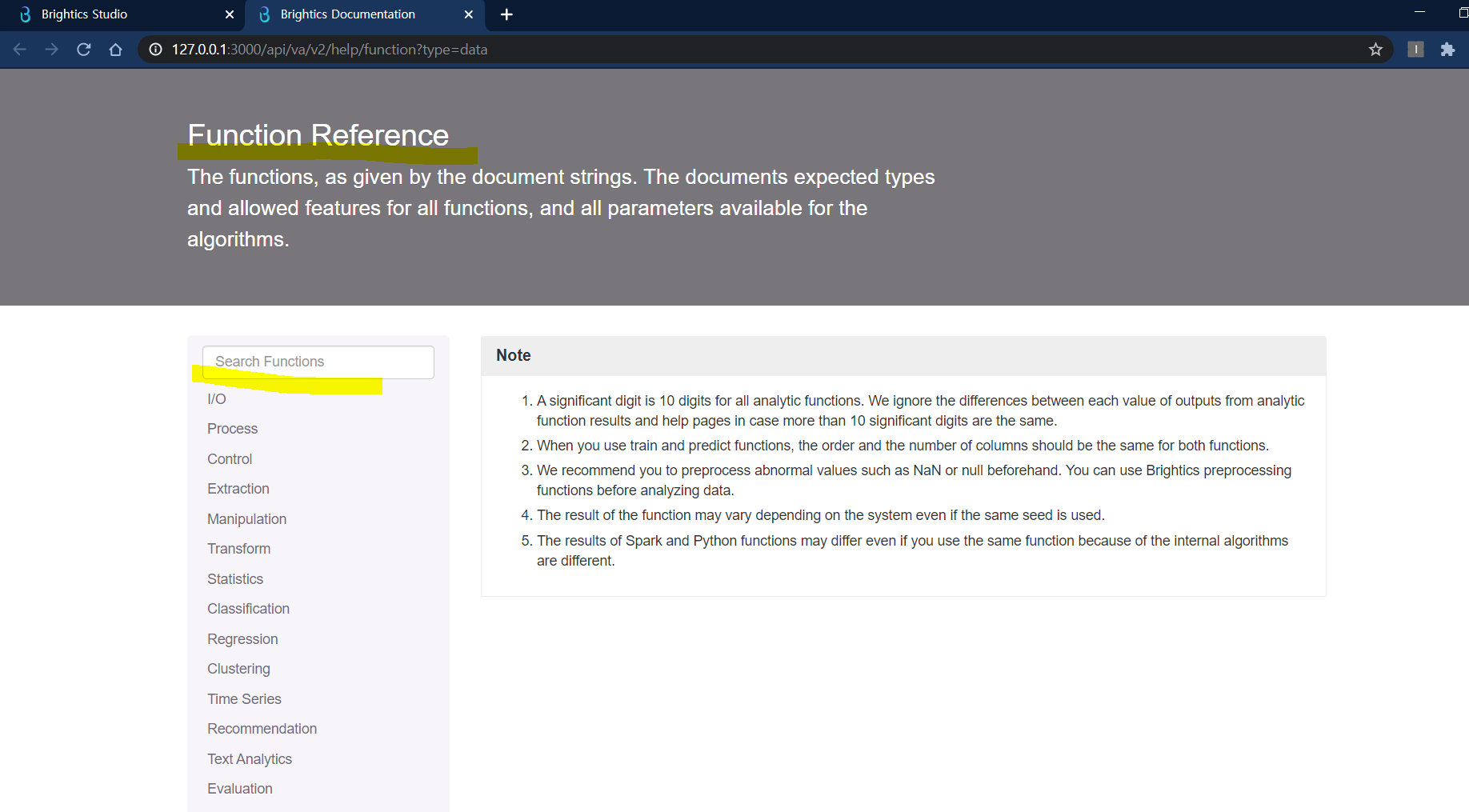This screenshot has width=1469, height=812.
Task: Open the Classification category
Action: pos(248,609)
